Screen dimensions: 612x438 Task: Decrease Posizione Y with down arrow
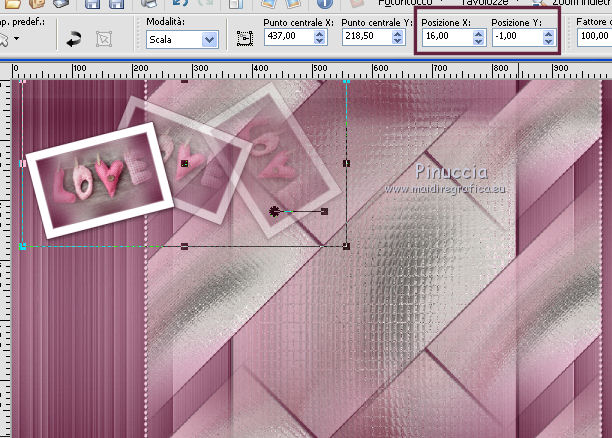tap(548, 41)
